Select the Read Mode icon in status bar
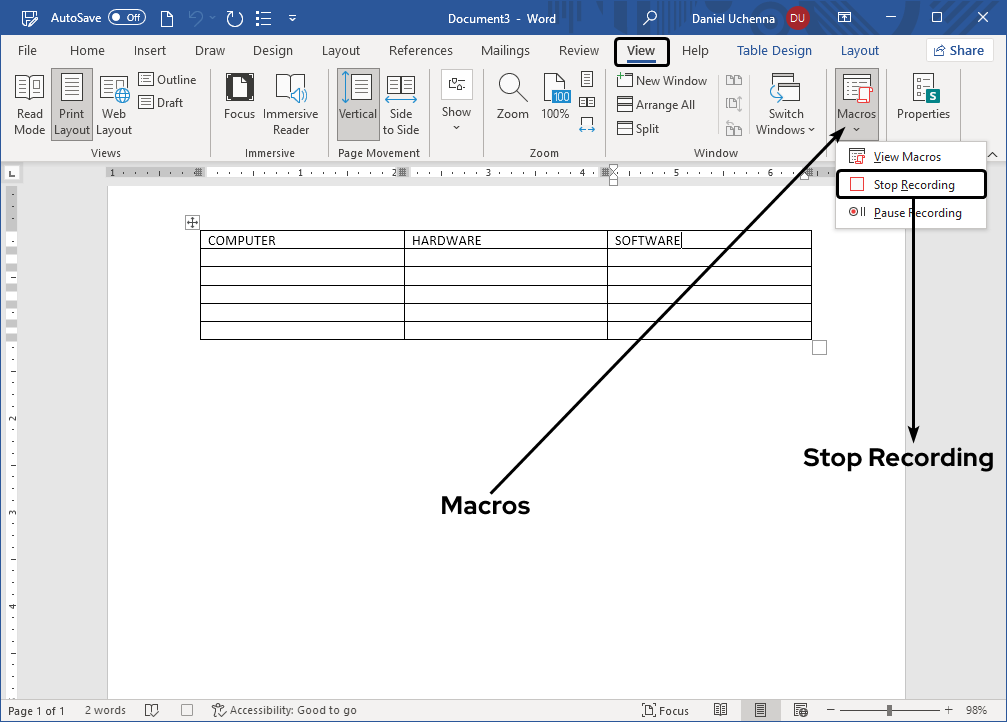Image resolution: width=1007 pixels, height=722 pixels. point(721,709)
